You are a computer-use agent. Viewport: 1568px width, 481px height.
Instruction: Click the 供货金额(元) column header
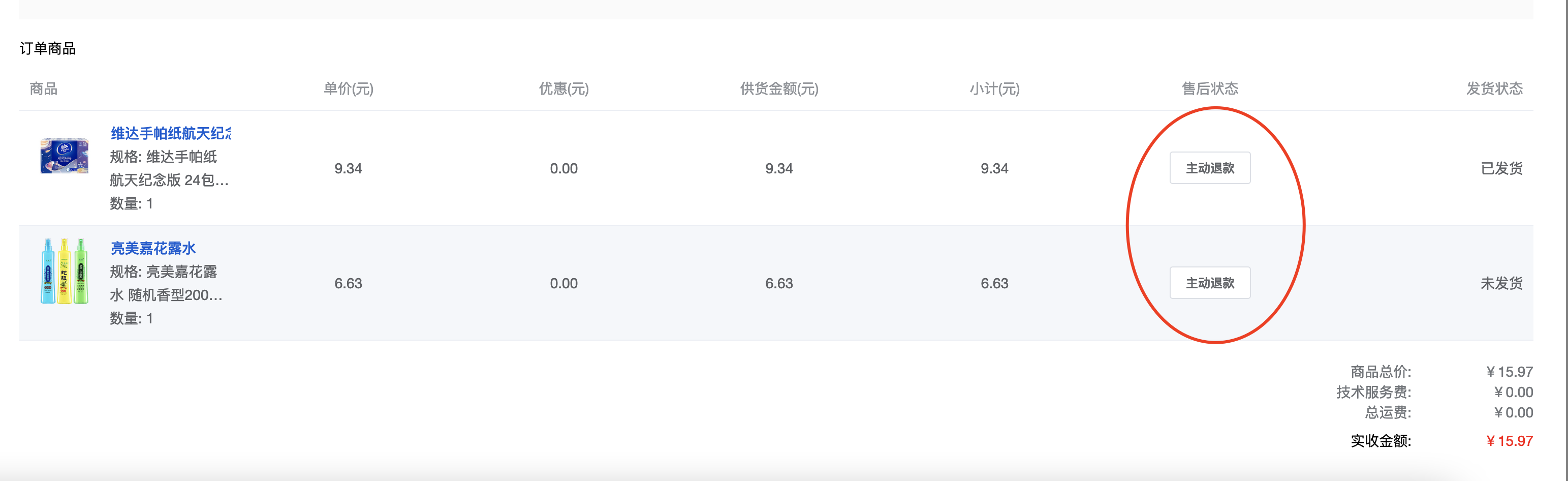(x=779, y=89)
